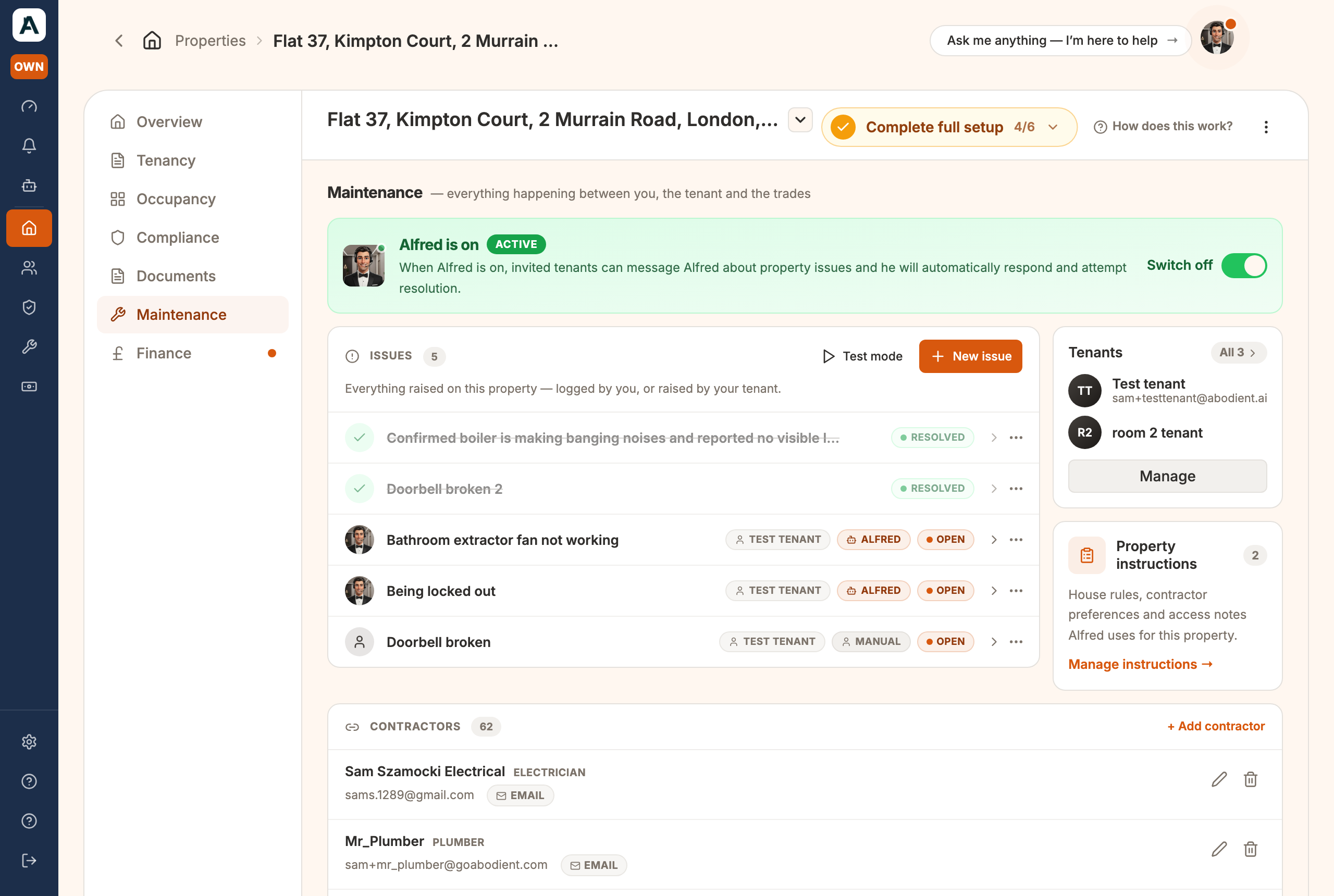This screenshot has width=1334, height=896.
Task: Open the Tenancy section
Action: pos(193,160)
